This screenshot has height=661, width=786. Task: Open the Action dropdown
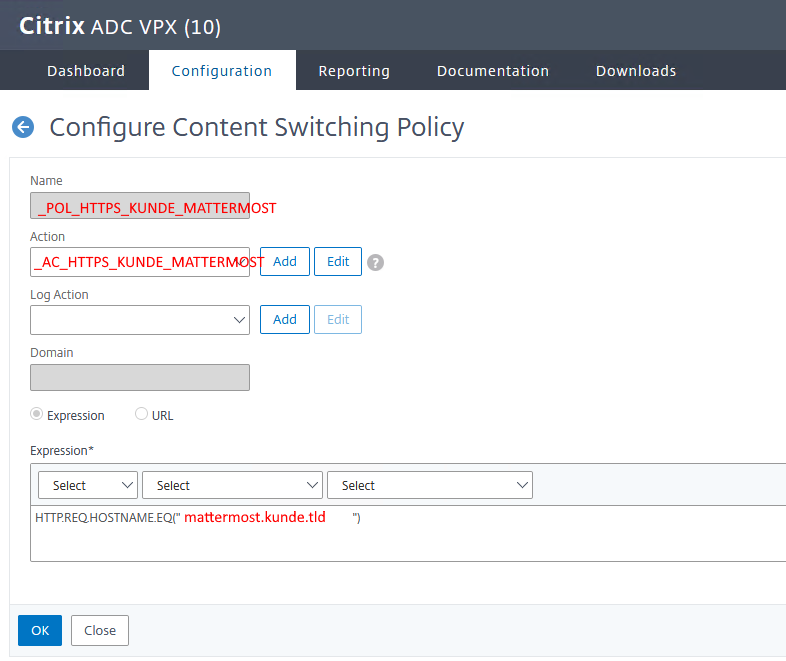click(x=140, y=262)
